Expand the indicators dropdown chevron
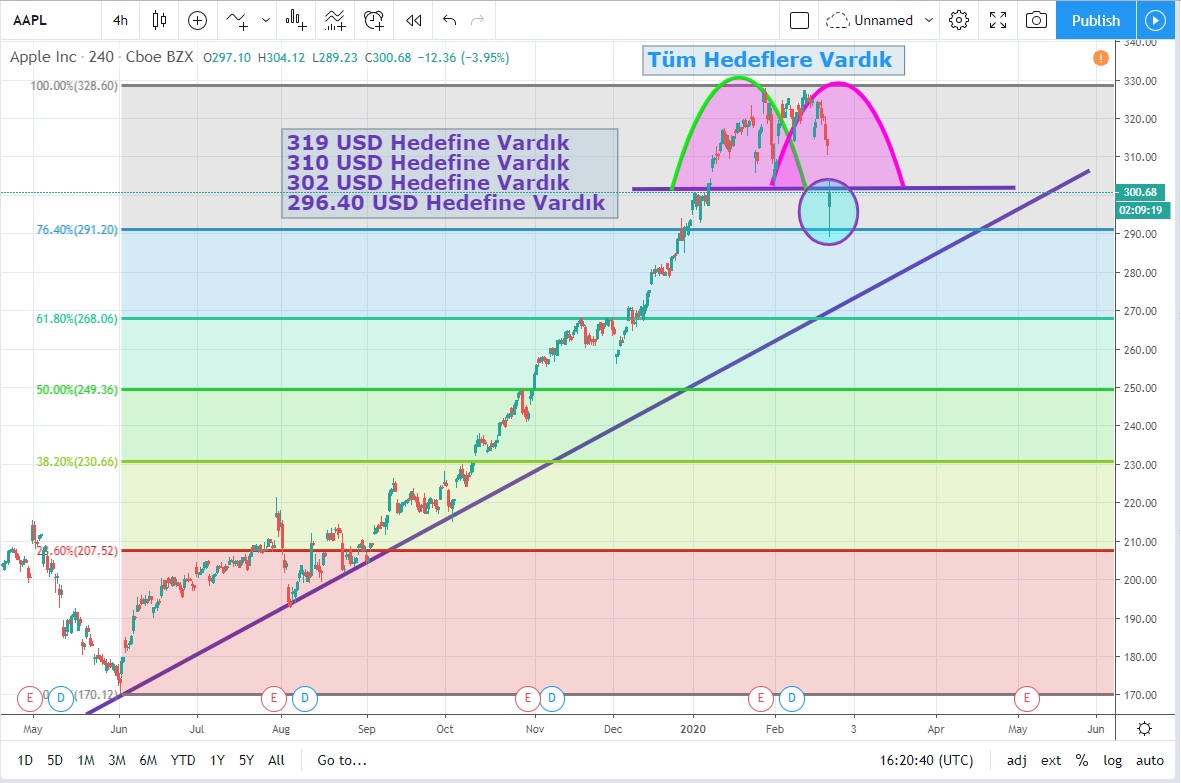1181x783 pixels. [266, 20]
